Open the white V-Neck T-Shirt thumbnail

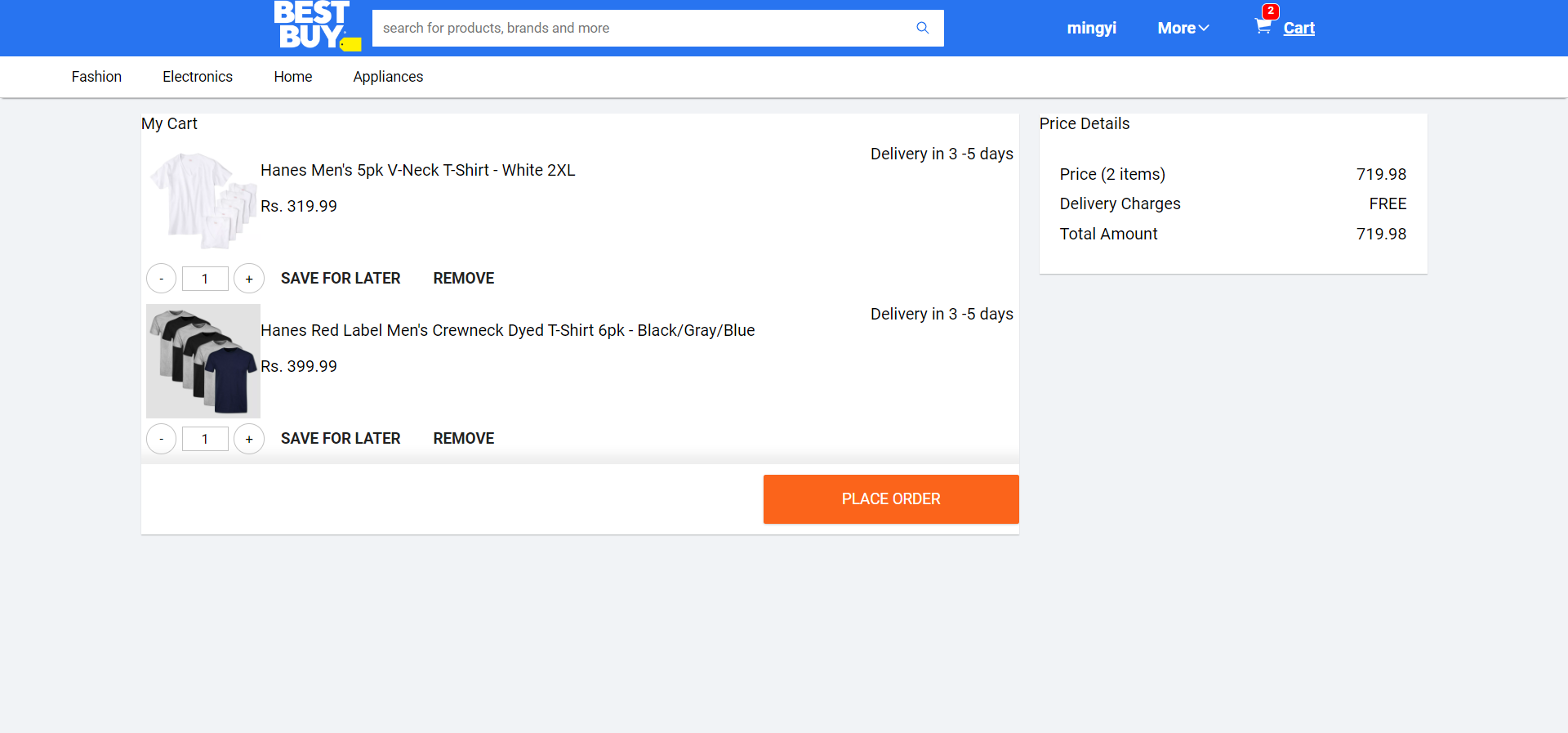pos(203,200)
